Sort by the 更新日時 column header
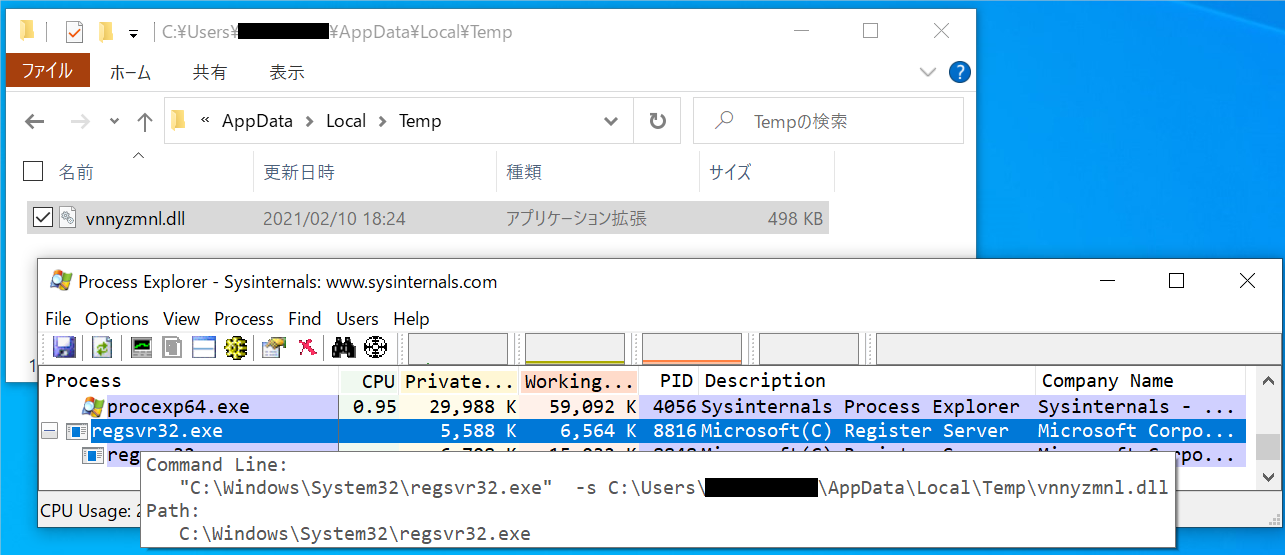The height and width of the screenshot is (555, 1285). coord(375,172)
